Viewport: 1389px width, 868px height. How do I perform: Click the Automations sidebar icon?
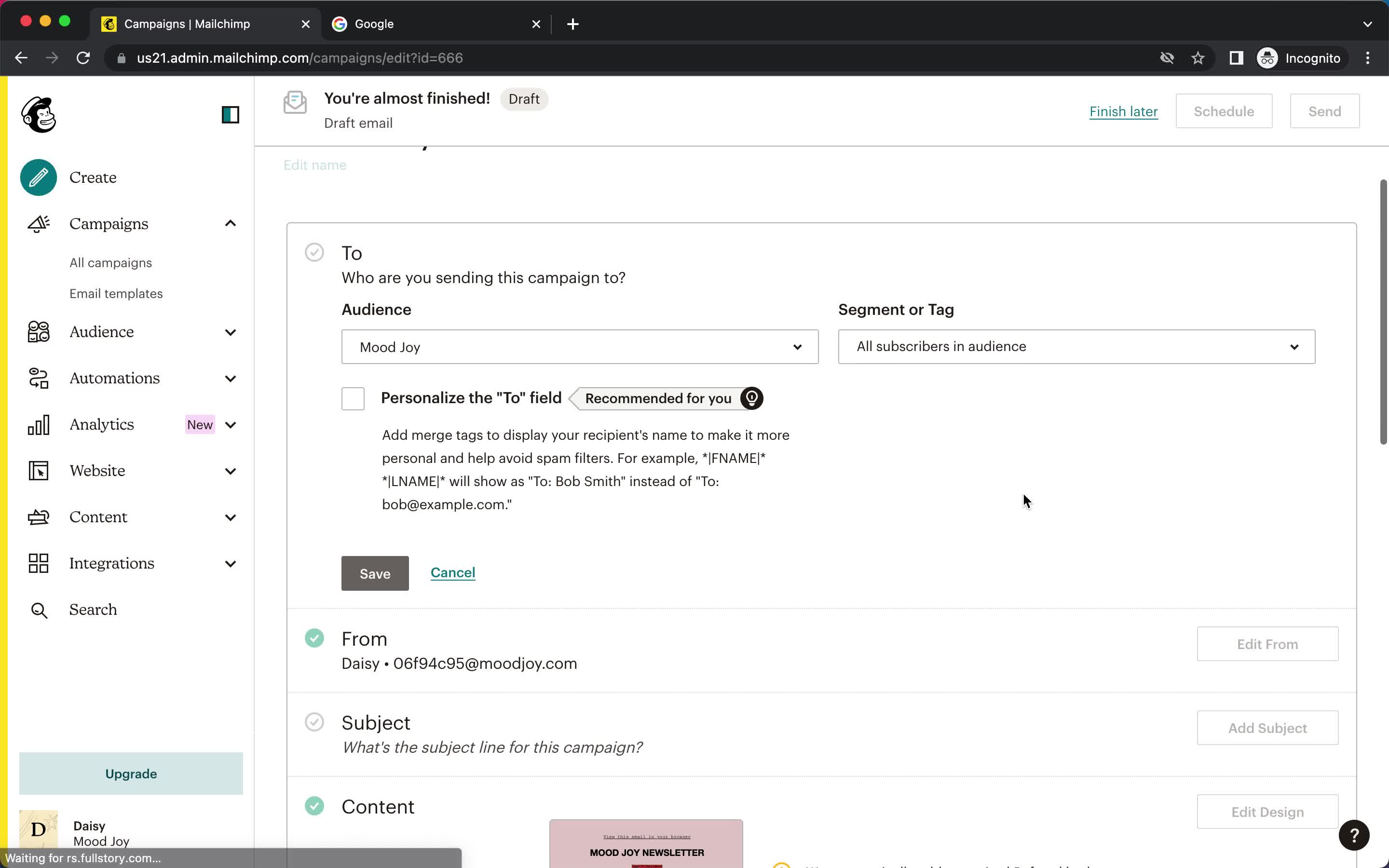click(38, 378)
